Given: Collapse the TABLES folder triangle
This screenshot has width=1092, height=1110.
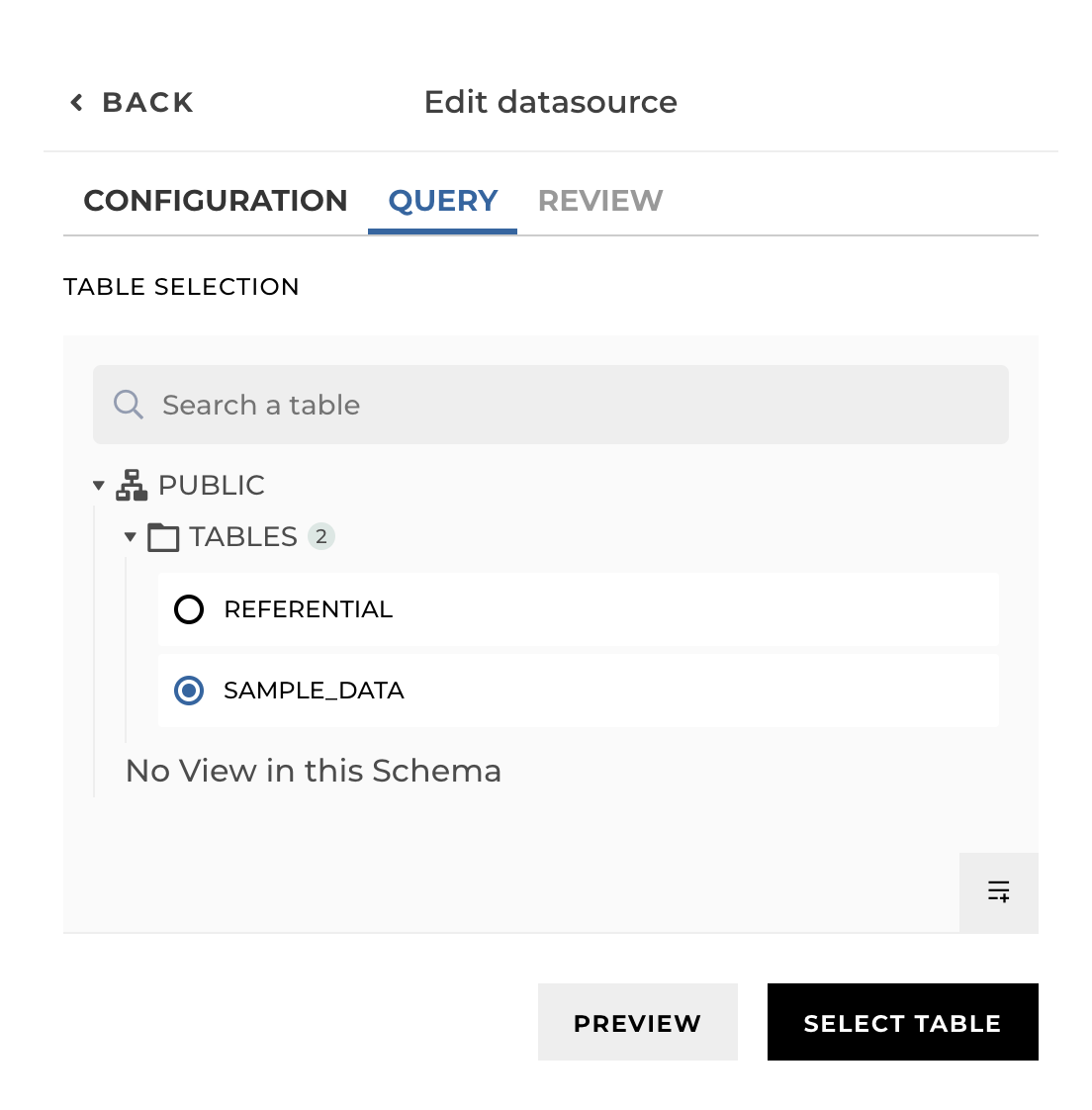Looking at the screenshot, I should (130, 537).
